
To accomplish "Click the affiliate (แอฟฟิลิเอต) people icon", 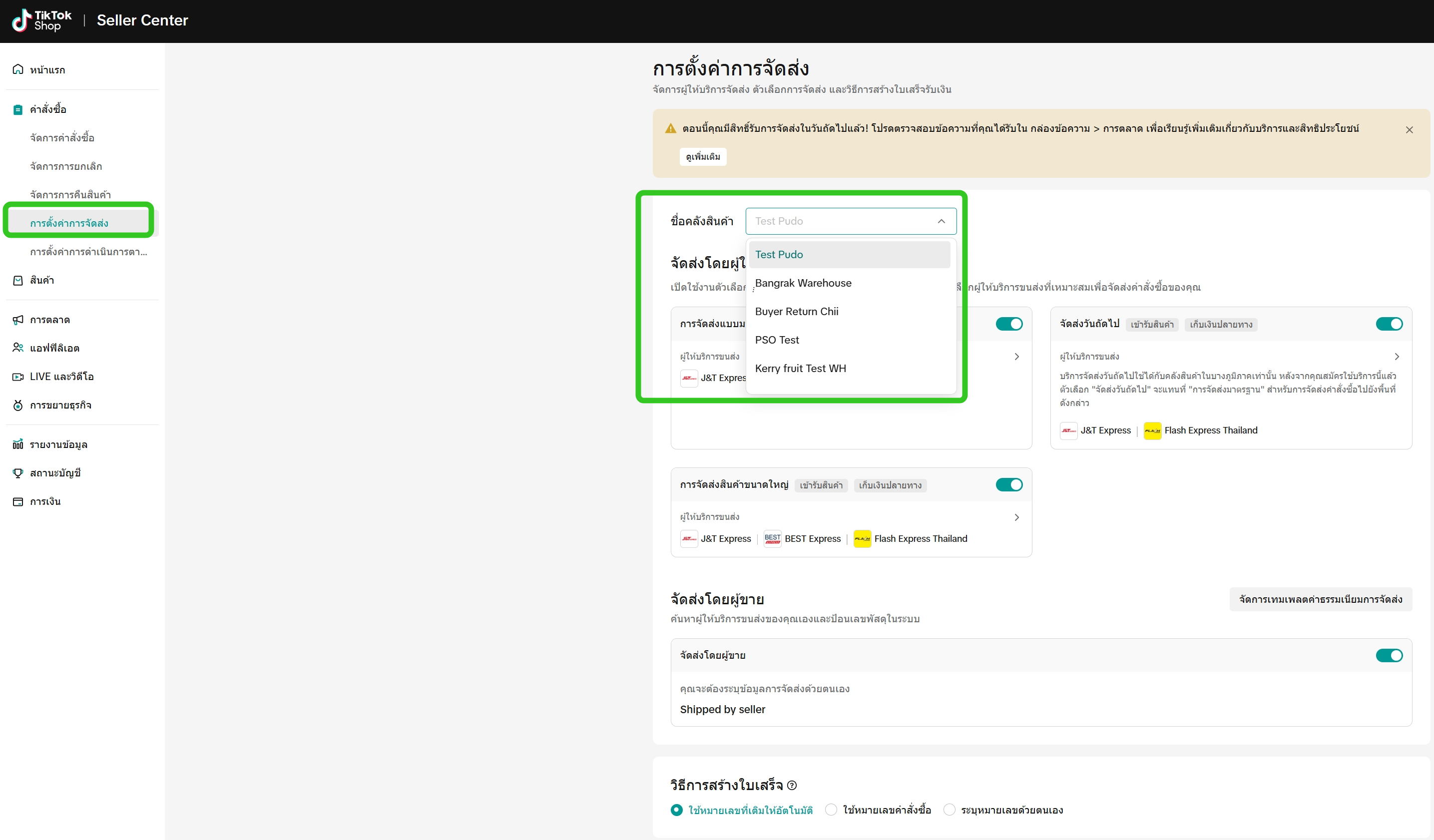I will (x=17, y=348).
